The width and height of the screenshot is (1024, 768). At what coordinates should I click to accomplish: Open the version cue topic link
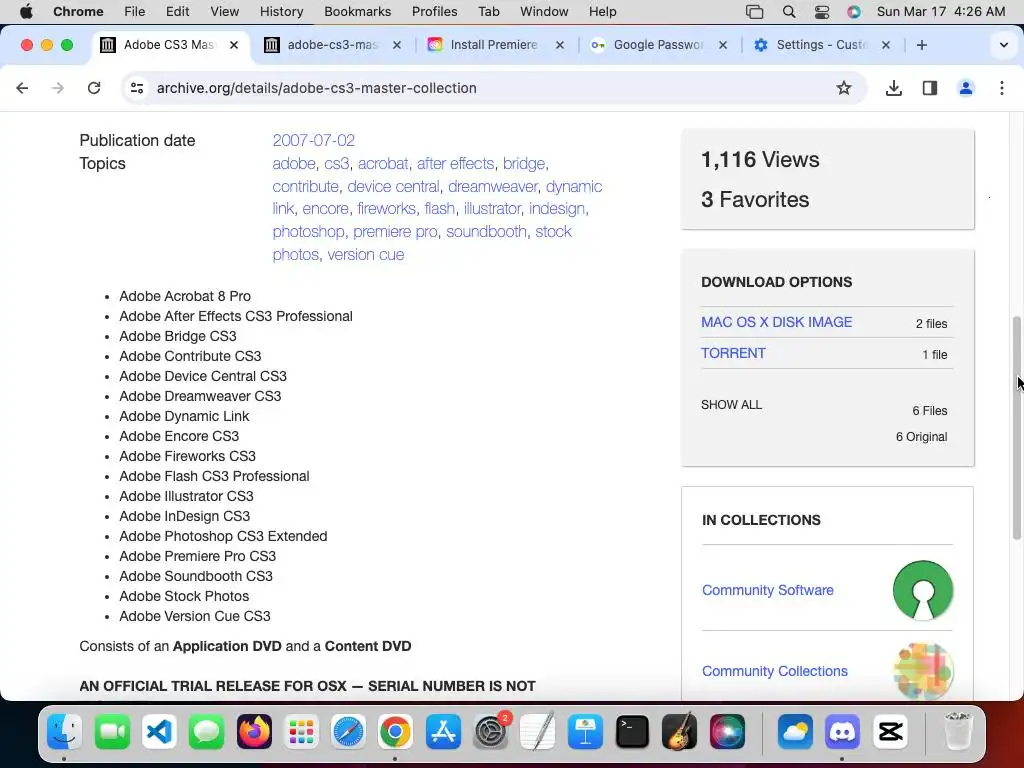(x=366, y=255)
